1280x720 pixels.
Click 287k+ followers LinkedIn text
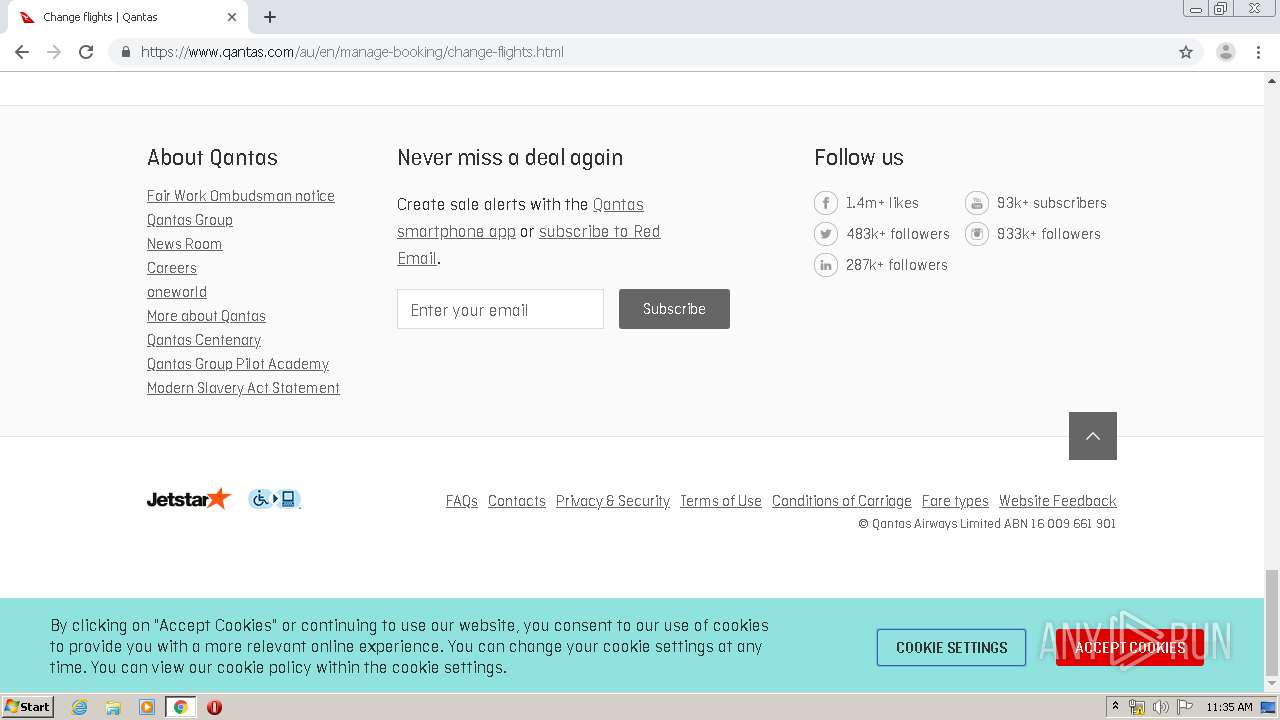coord(897,265)
